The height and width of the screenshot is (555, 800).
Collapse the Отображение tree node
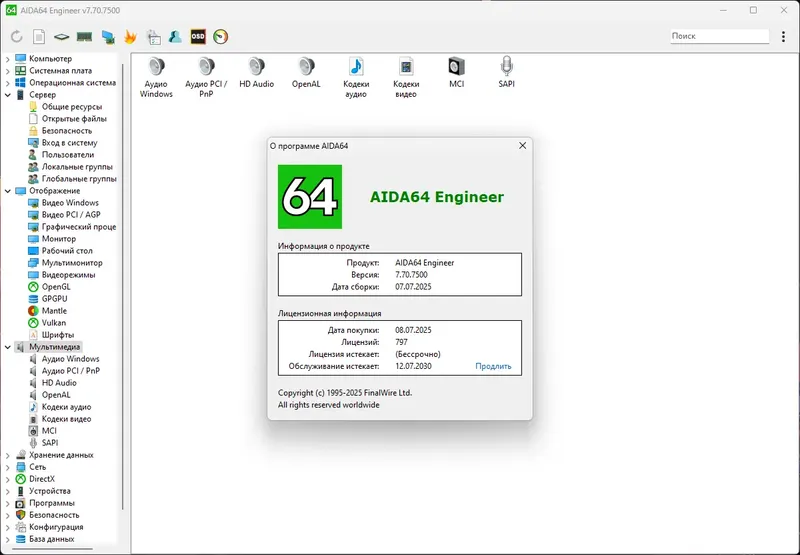7,191
